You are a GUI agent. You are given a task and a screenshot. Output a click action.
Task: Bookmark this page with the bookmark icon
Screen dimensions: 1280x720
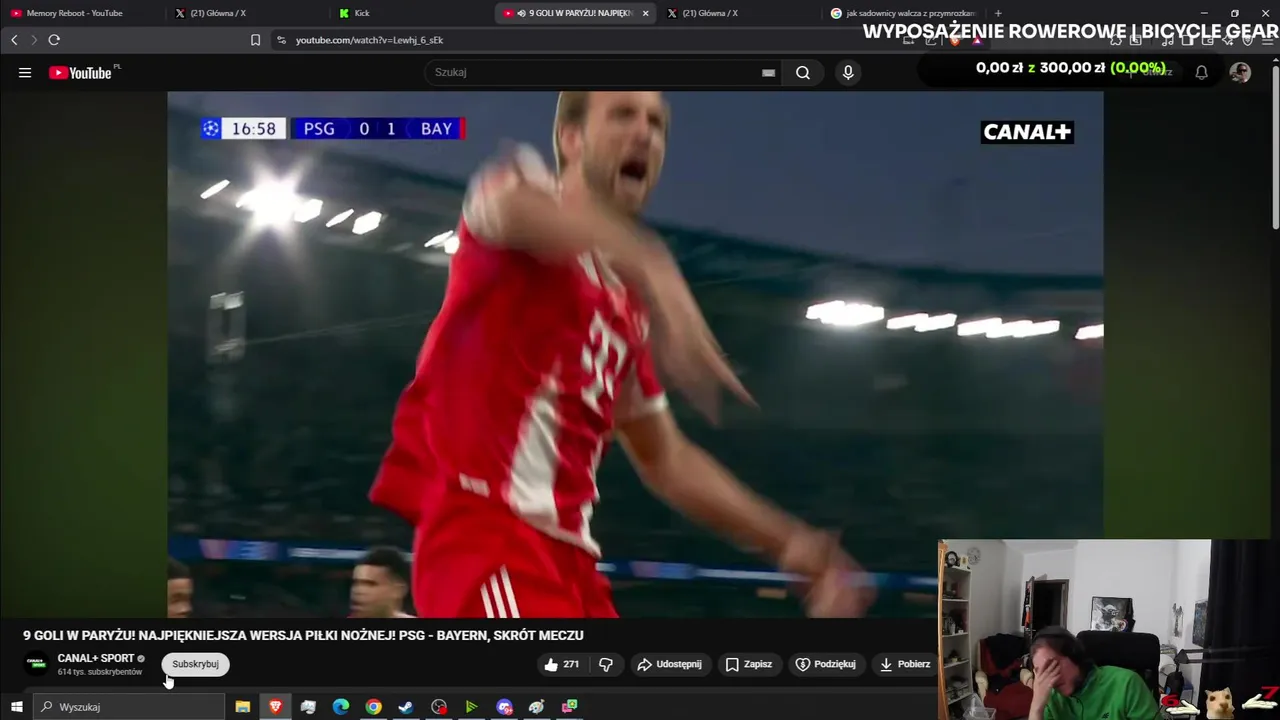click(x=255, y=40)
